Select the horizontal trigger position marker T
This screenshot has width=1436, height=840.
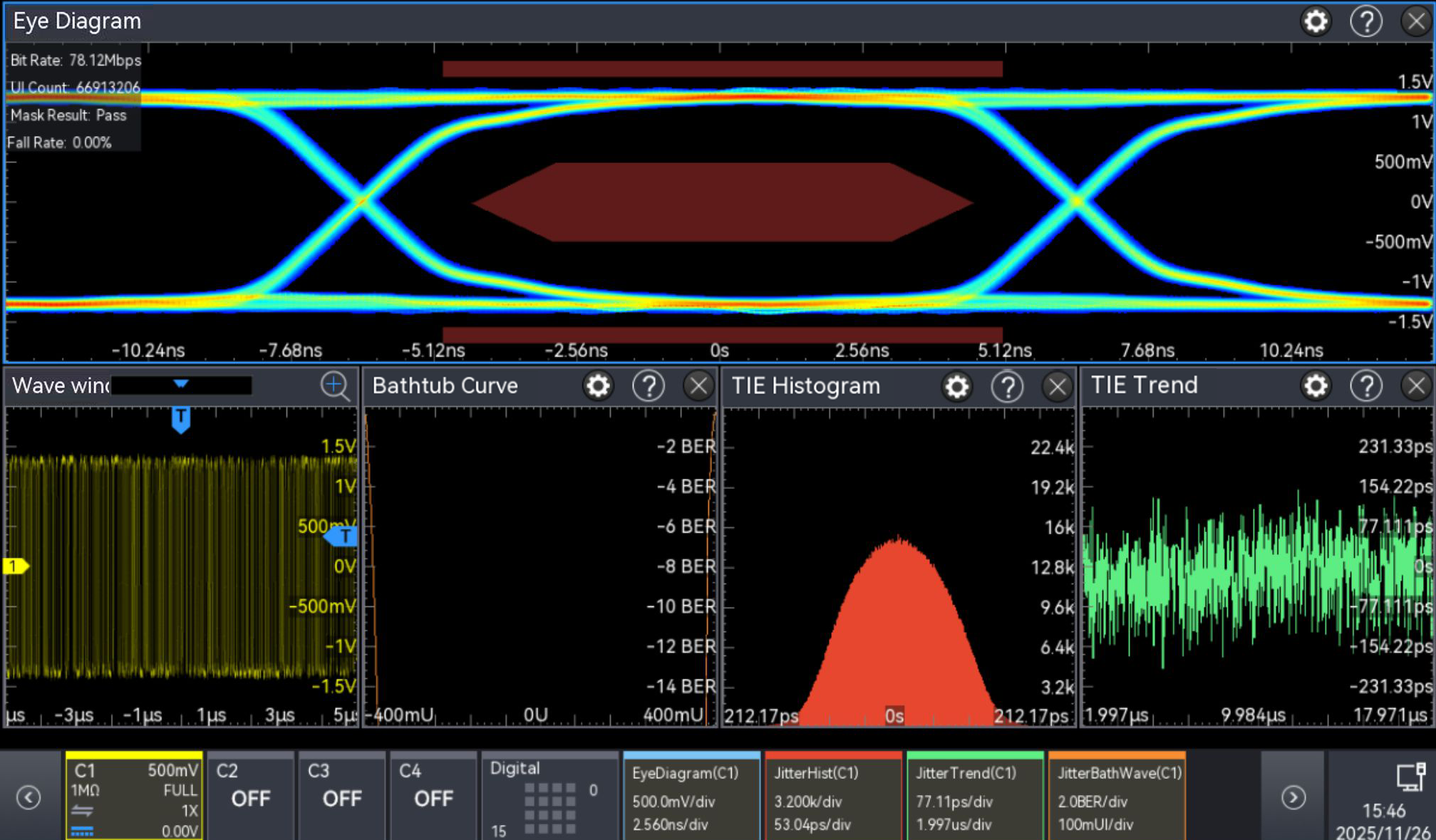[x=181, y=419]
